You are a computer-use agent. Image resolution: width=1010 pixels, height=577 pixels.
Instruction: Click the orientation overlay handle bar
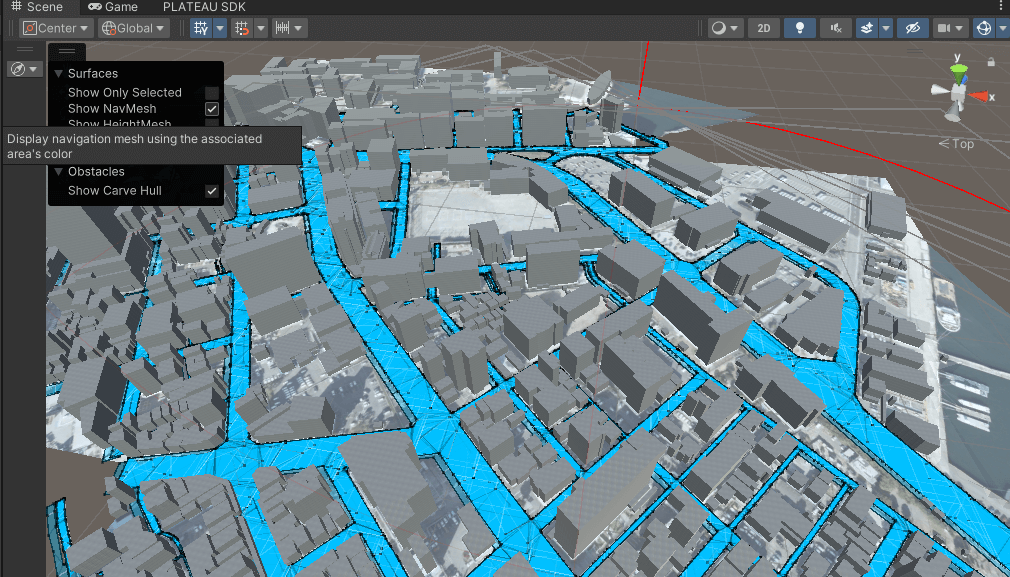click(914, 50)
